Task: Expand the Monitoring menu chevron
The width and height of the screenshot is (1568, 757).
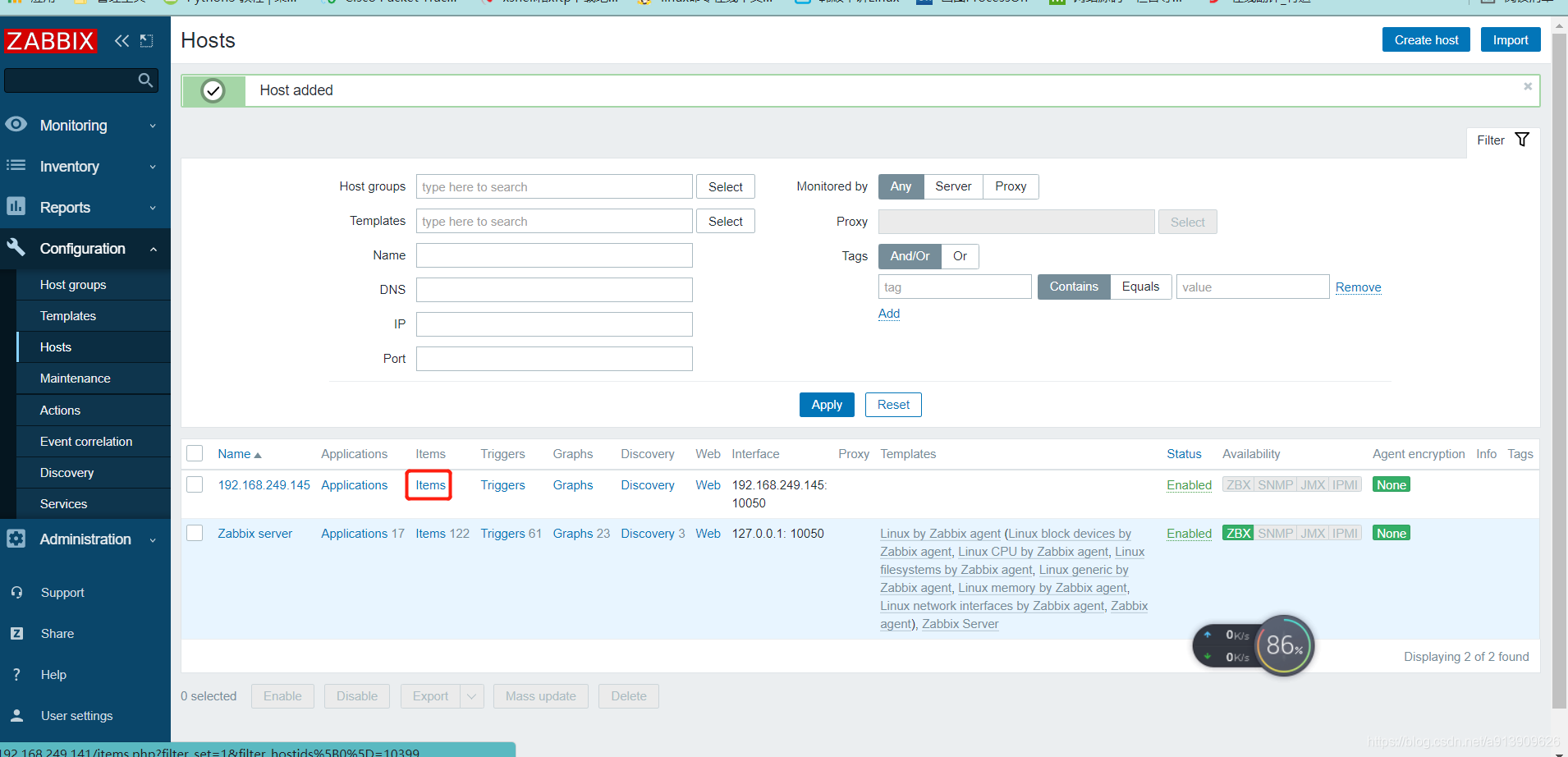Action: pos(153,126)
